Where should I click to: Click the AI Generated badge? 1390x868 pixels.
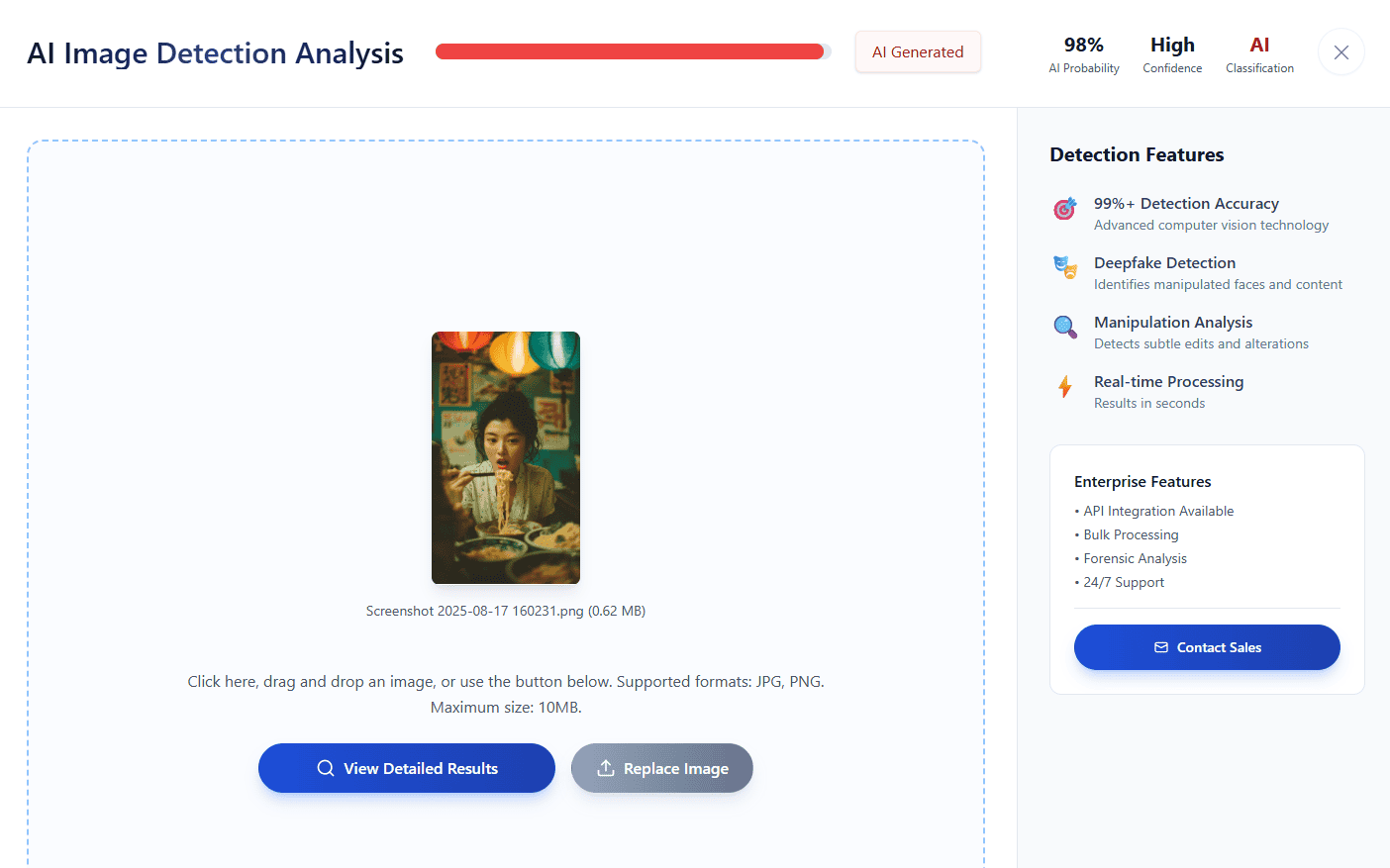click(x=918, y=52)
